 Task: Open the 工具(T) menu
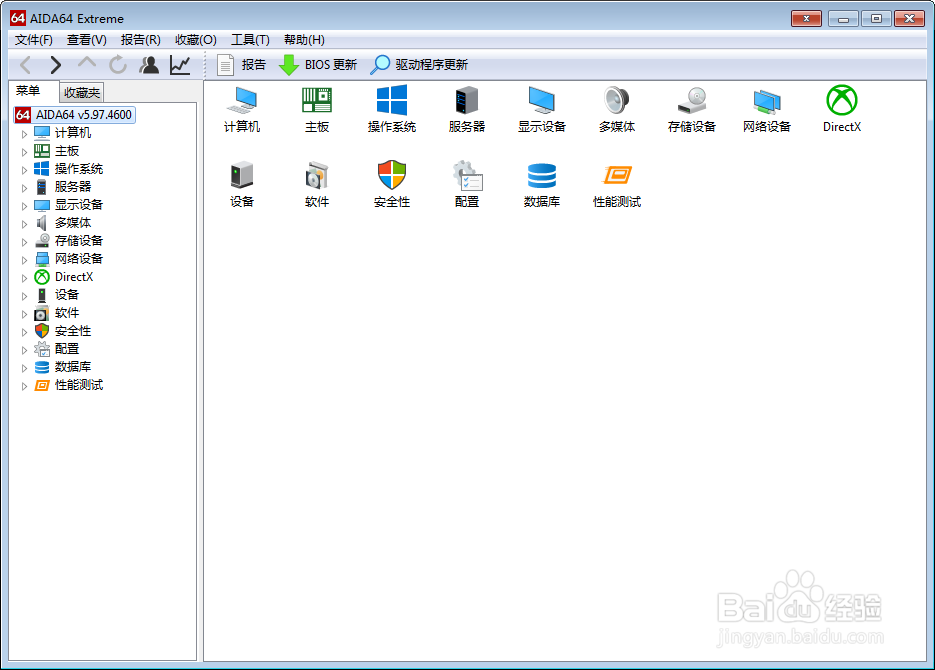coord(250,40)
